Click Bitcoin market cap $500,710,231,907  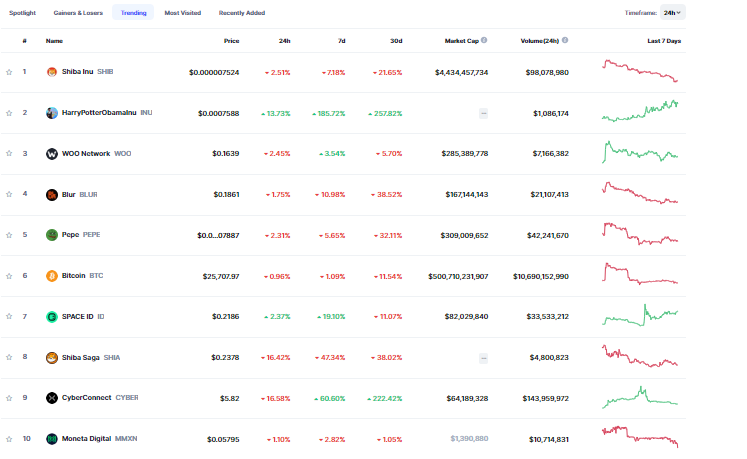(x=458, y=276)
